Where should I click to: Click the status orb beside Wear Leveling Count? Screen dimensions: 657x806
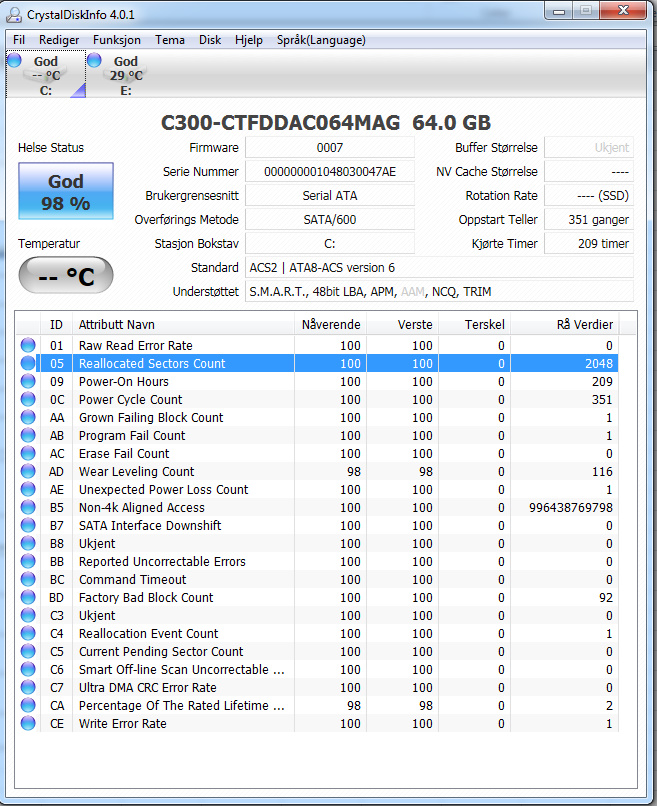coord(28,471)
